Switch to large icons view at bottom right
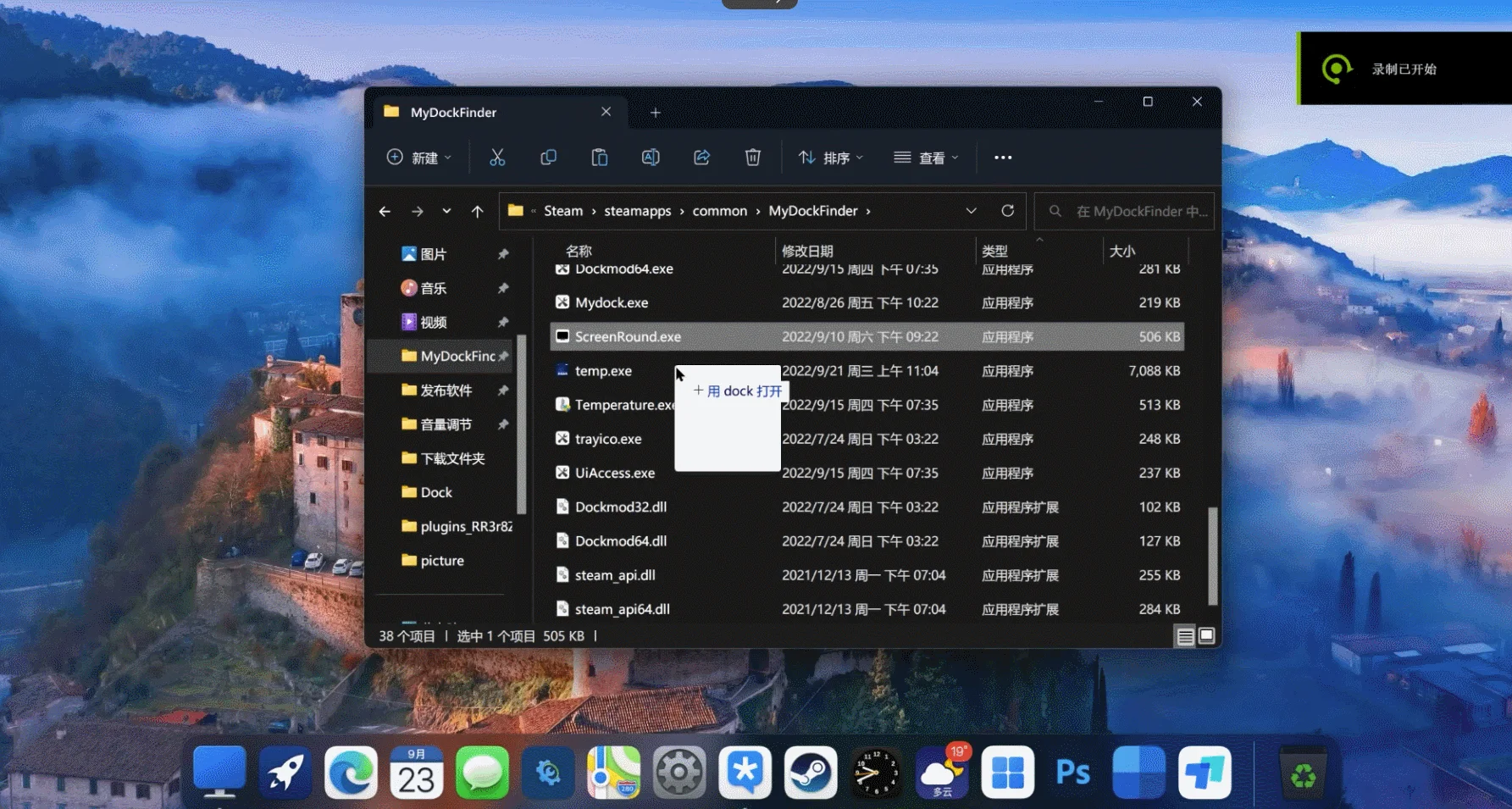This screenshot has height=809, width=1512. point(1205,635)
